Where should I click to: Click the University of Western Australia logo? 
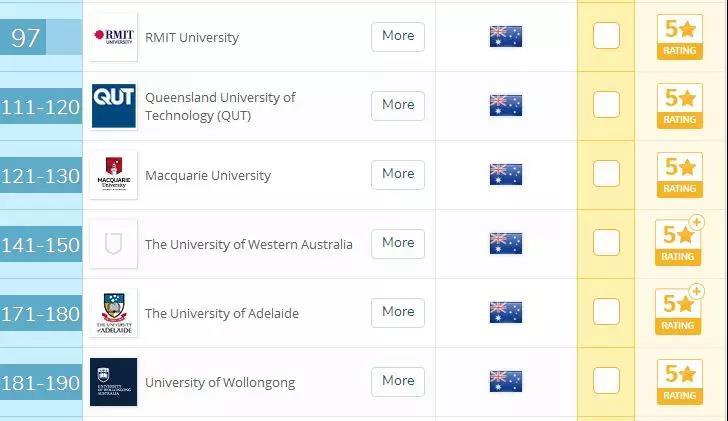(x=113, y=244)
